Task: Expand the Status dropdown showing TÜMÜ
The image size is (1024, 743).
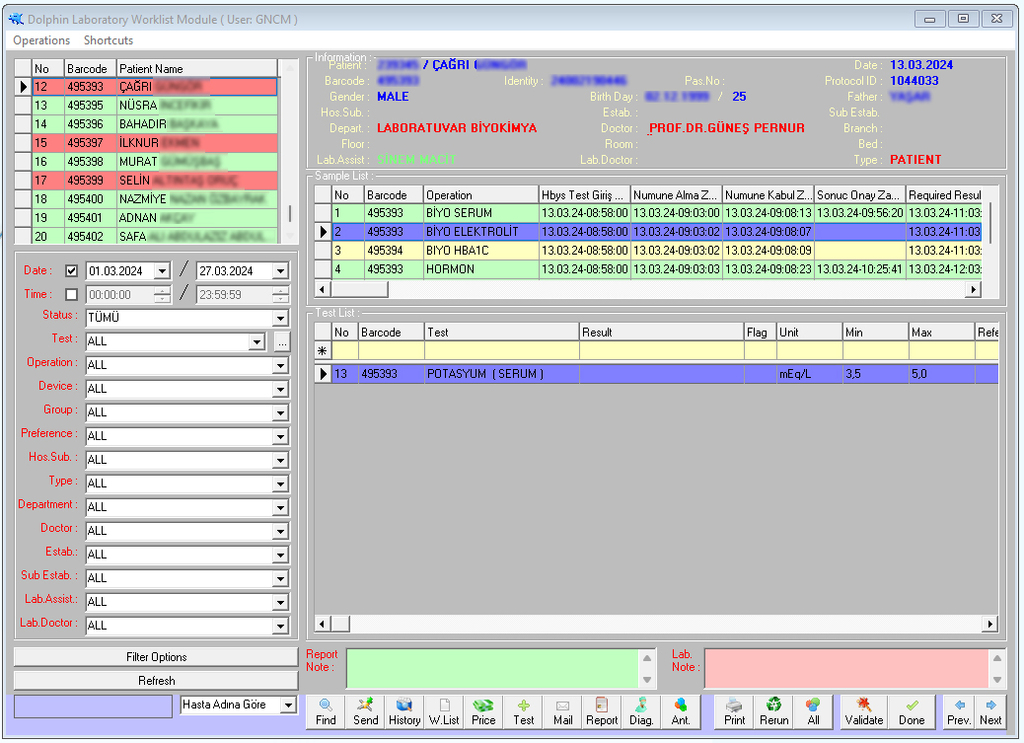Action: (280, 318)
